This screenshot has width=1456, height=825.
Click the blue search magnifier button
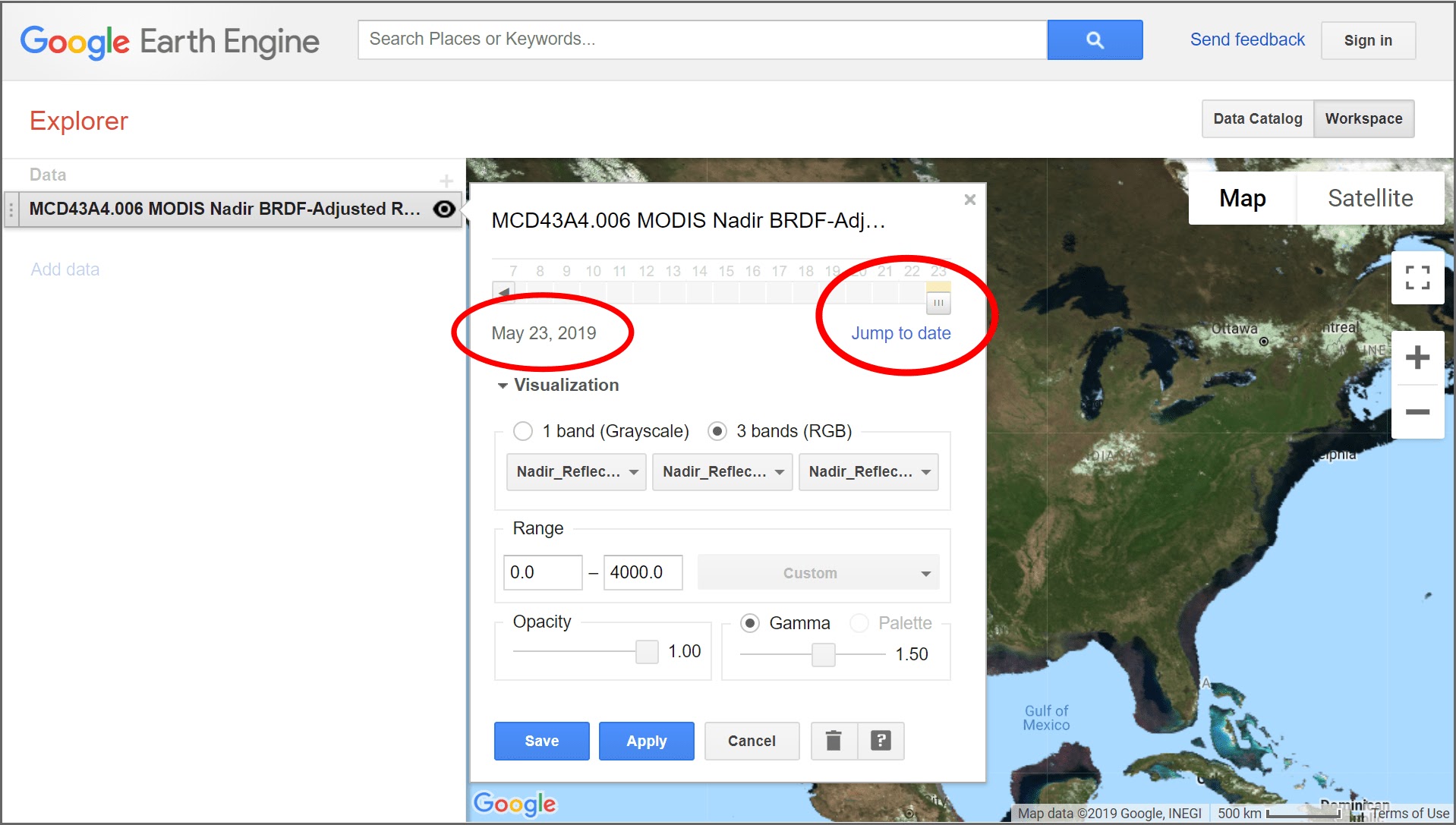[1095, 40]
